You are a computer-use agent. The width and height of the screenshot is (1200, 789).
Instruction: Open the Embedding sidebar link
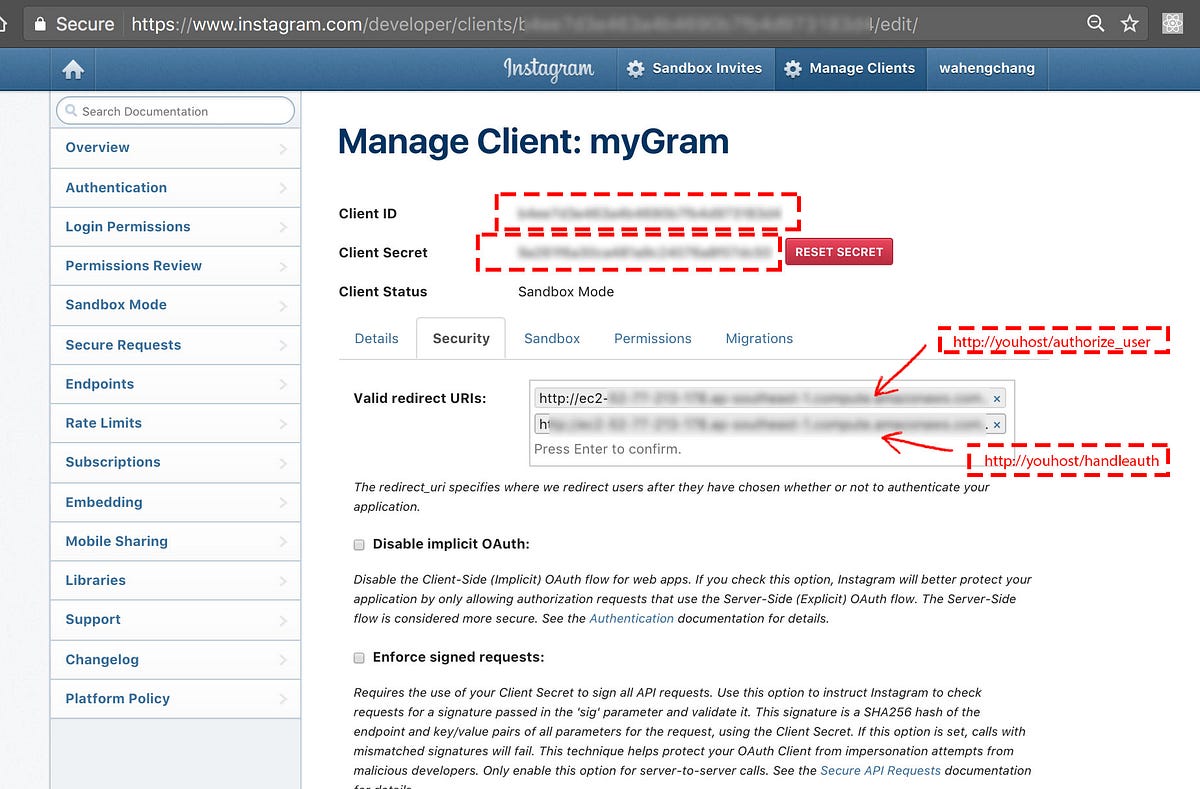click(175, 502)
